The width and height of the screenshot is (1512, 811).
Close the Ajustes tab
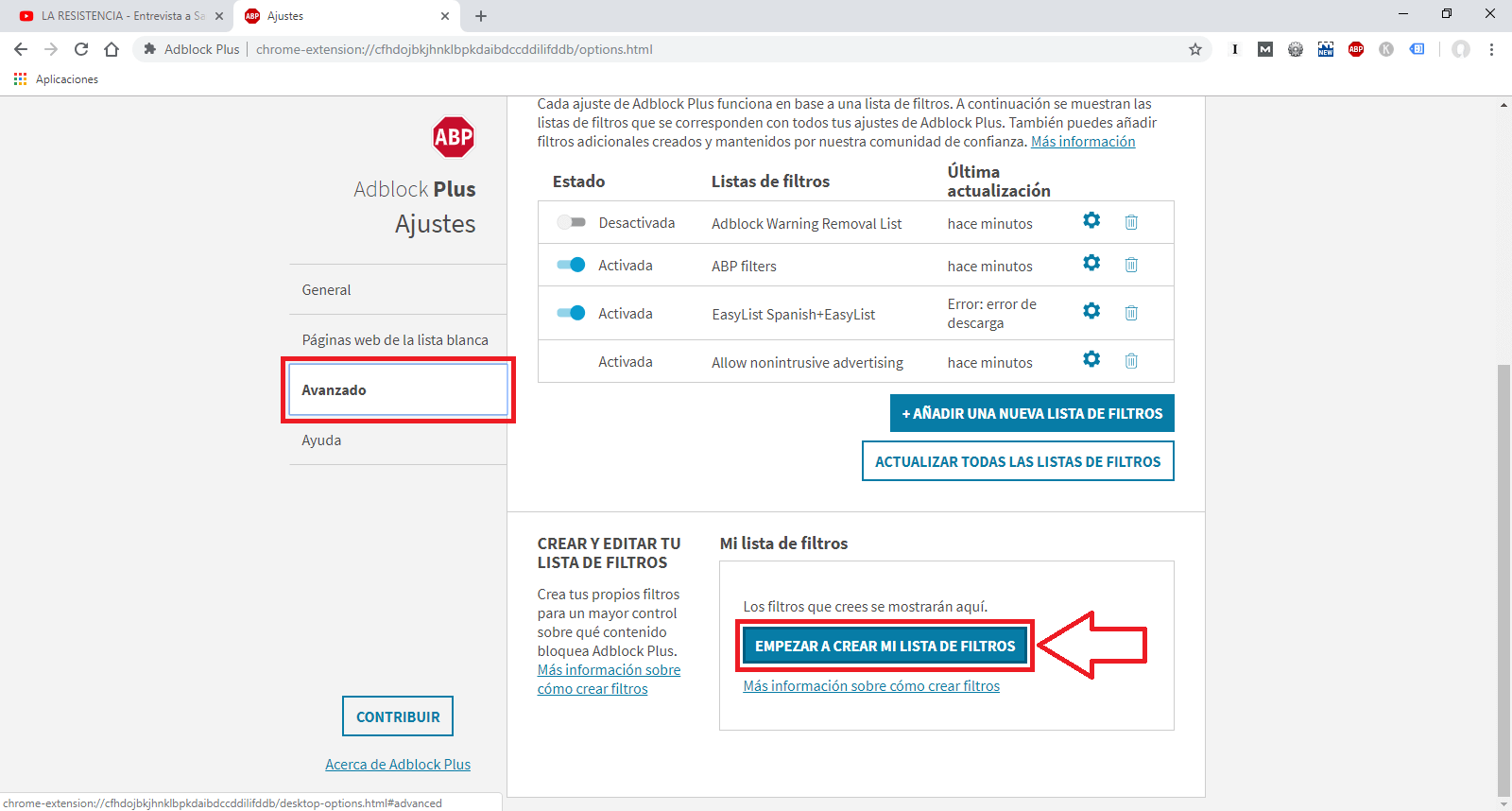pyautogui.click(x=445, y=16)
